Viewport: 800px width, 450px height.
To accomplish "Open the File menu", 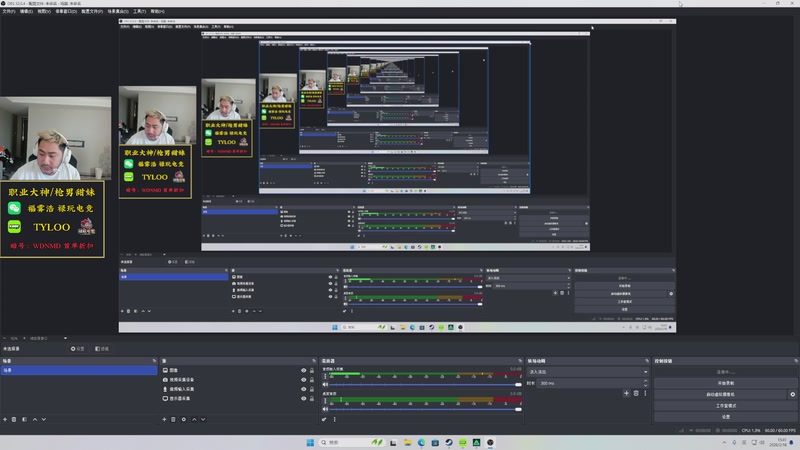I will coord(9,11).
